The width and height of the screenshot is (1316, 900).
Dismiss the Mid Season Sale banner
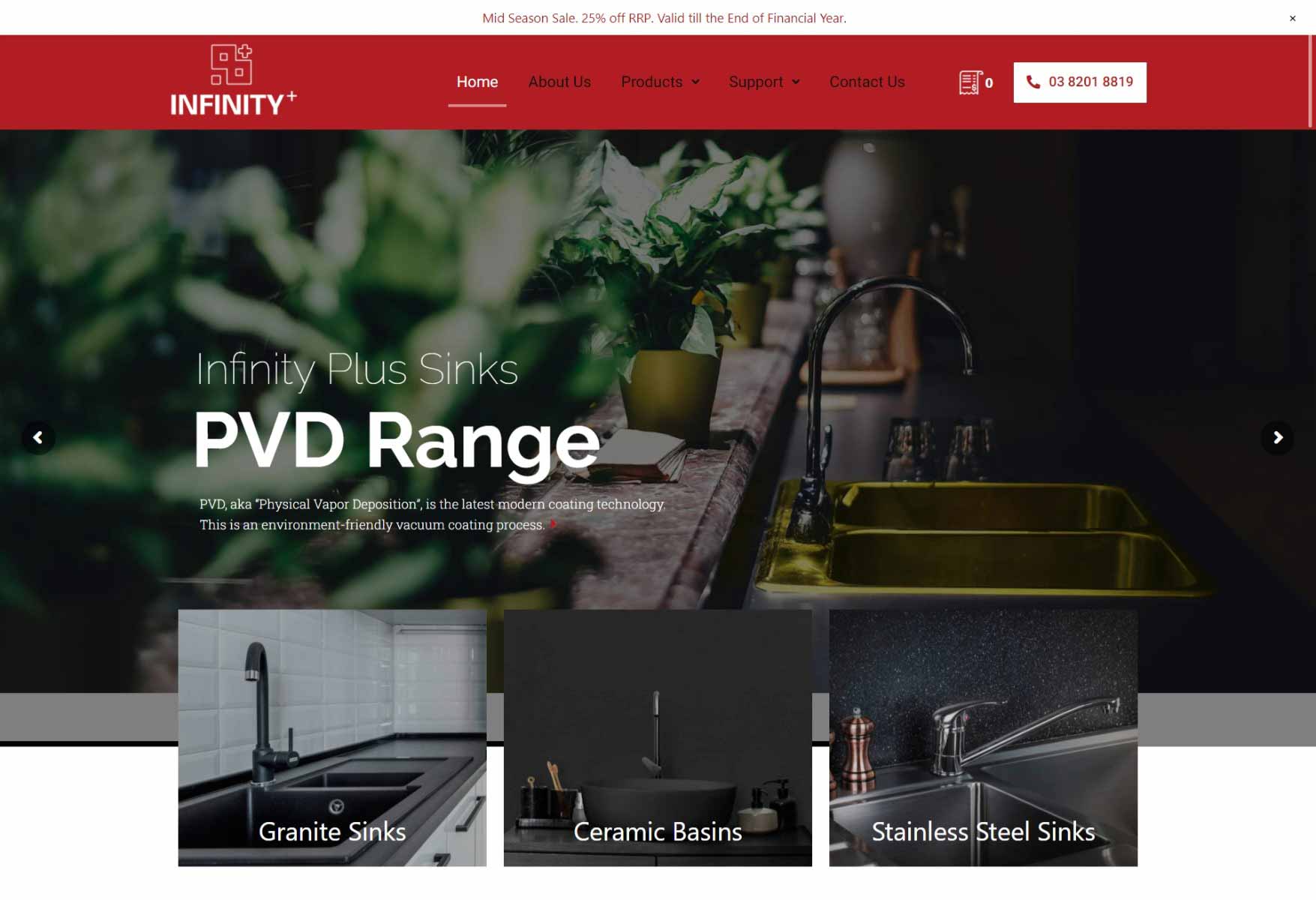1292,19
